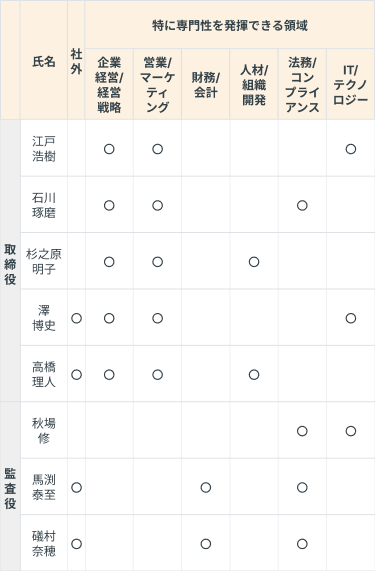Click 秋場 修's circle under IT/テクノロジー
Viewport: 375px width, 571px height.
pyautogui.click(x=351, y=431)
